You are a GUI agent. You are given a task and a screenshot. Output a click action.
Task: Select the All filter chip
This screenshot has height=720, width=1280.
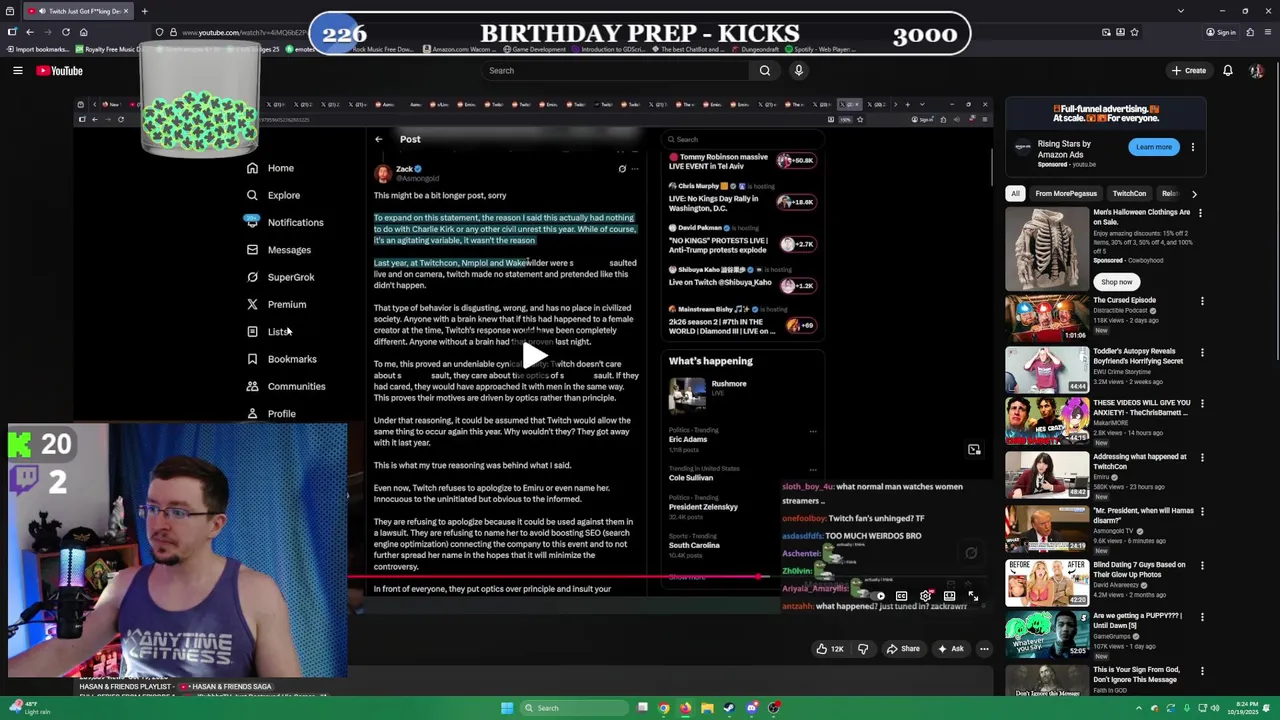tap(1015, 194)
